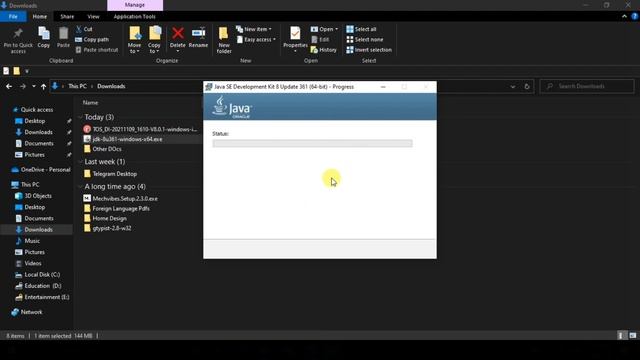Image resolution: width=640 pixels, height=360 pixels.
Task: Refresh the Downloads folder
Action: coord(527,86)
